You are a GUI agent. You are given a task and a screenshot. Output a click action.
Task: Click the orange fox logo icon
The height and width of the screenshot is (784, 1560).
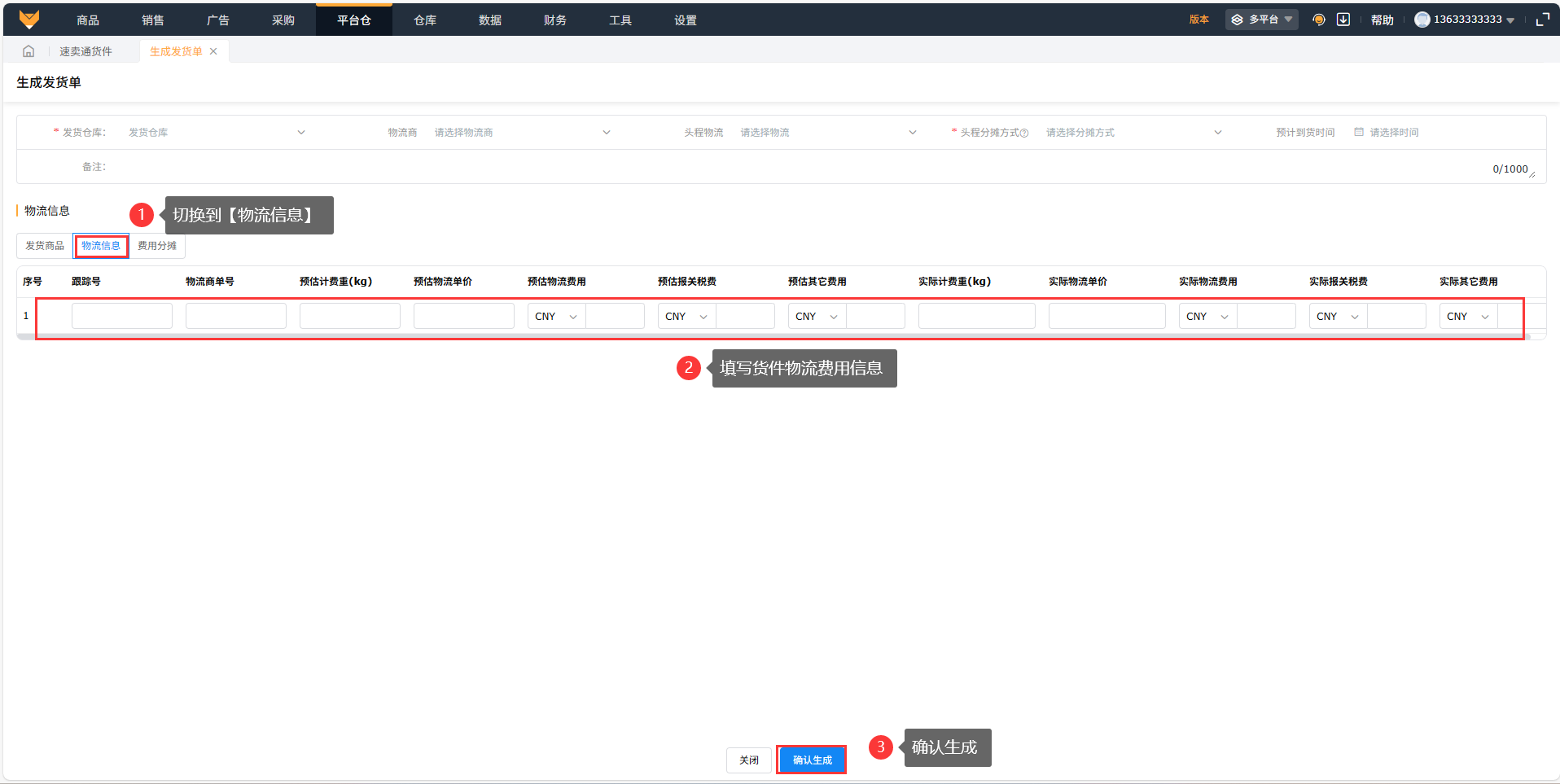29,20
